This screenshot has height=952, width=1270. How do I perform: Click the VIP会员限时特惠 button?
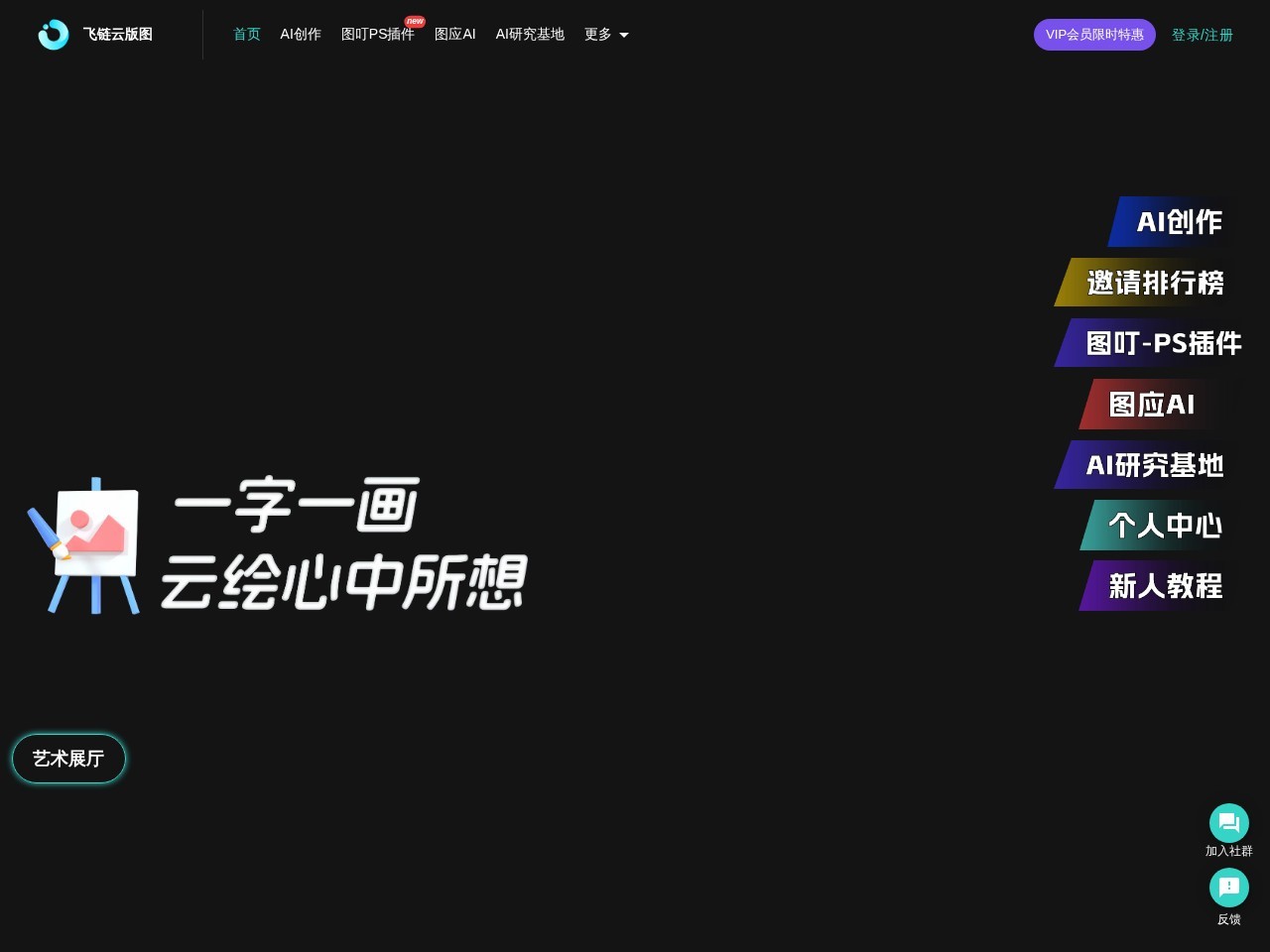[x=1094, y=34]
